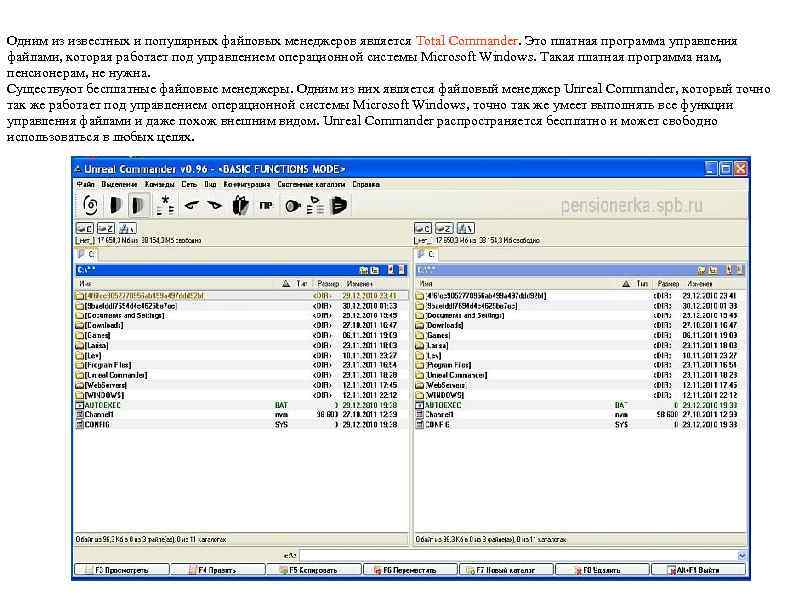
Task: Click the list-with-triangle toolbar icon
Action: [316, 205]
